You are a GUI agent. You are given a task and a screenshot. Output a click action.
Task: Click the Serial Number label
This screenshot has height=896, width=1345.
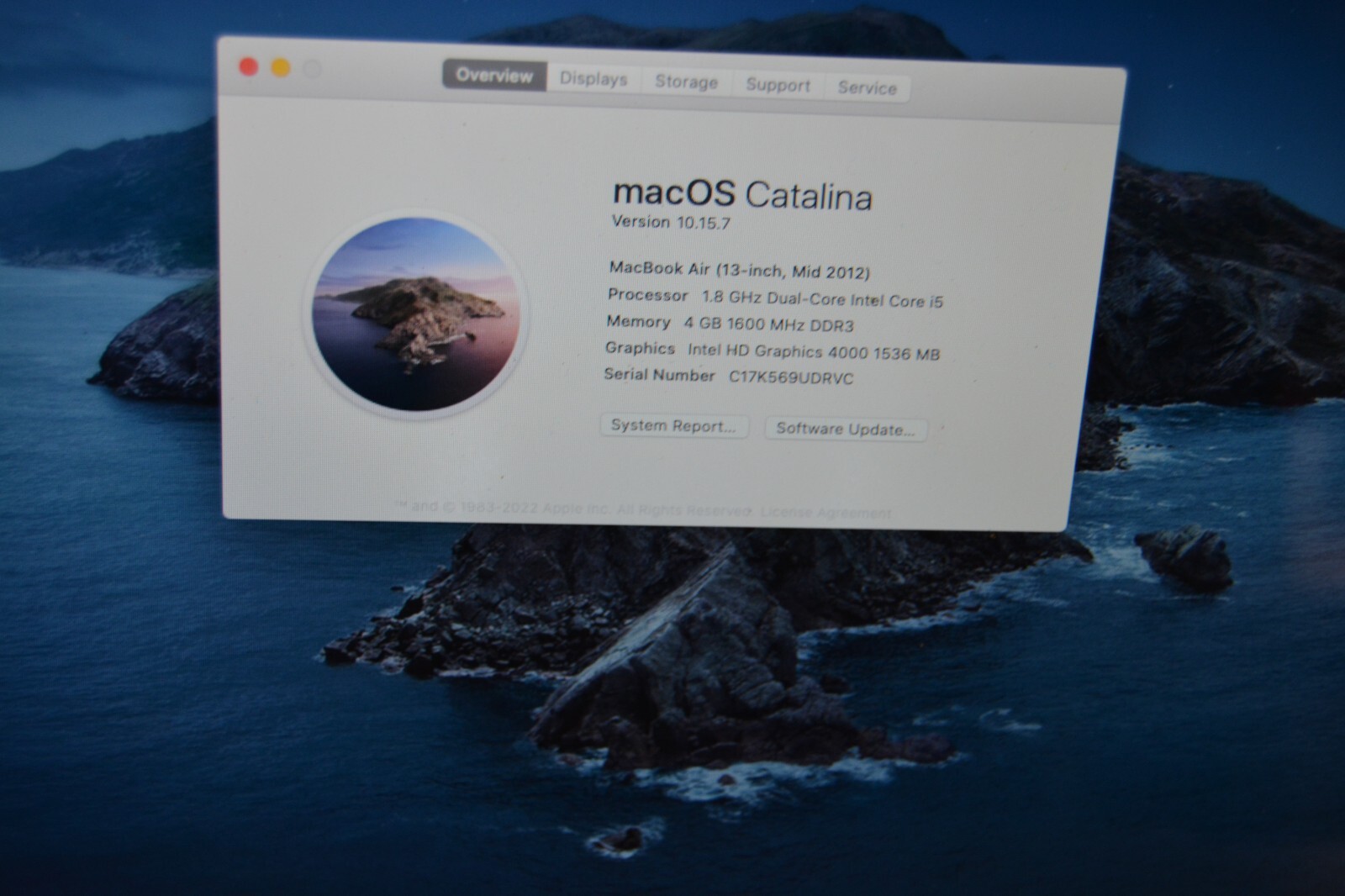659,375
